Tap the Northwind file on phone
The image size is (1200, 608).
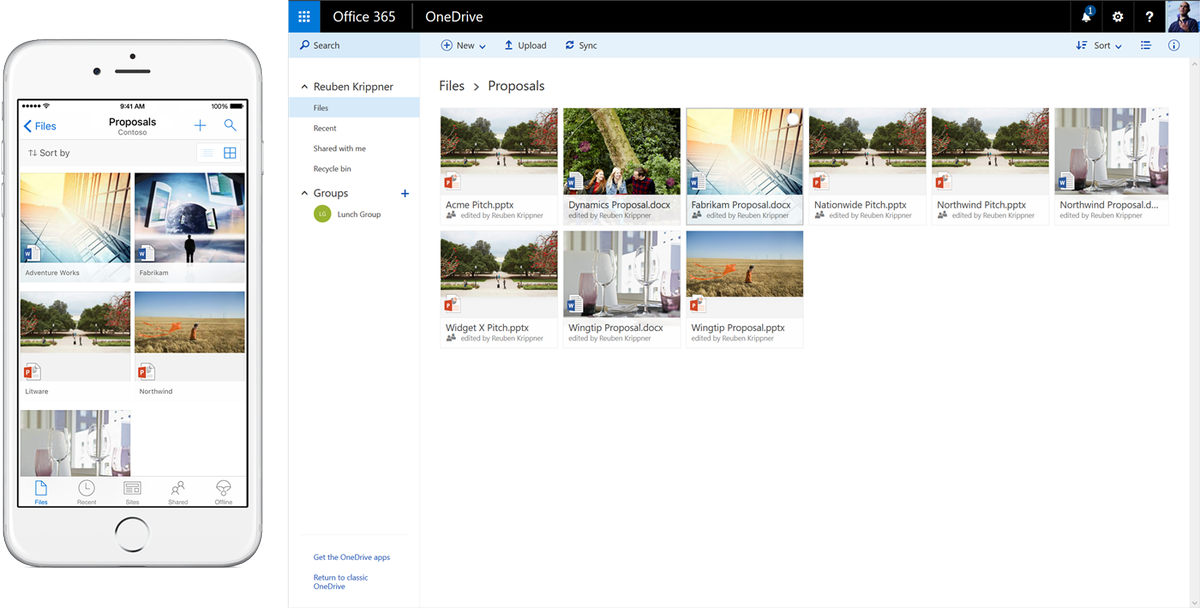click(190, 346)
